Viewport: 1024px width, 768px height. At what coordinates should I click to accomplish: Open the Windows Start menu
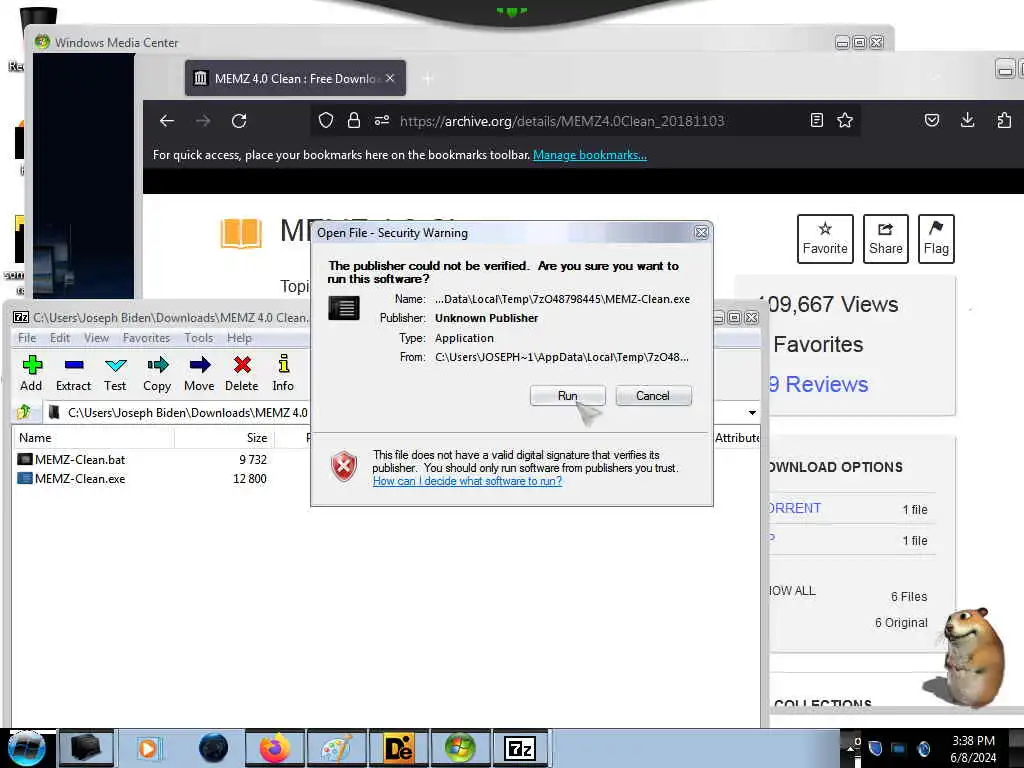(x=27, y=748)
